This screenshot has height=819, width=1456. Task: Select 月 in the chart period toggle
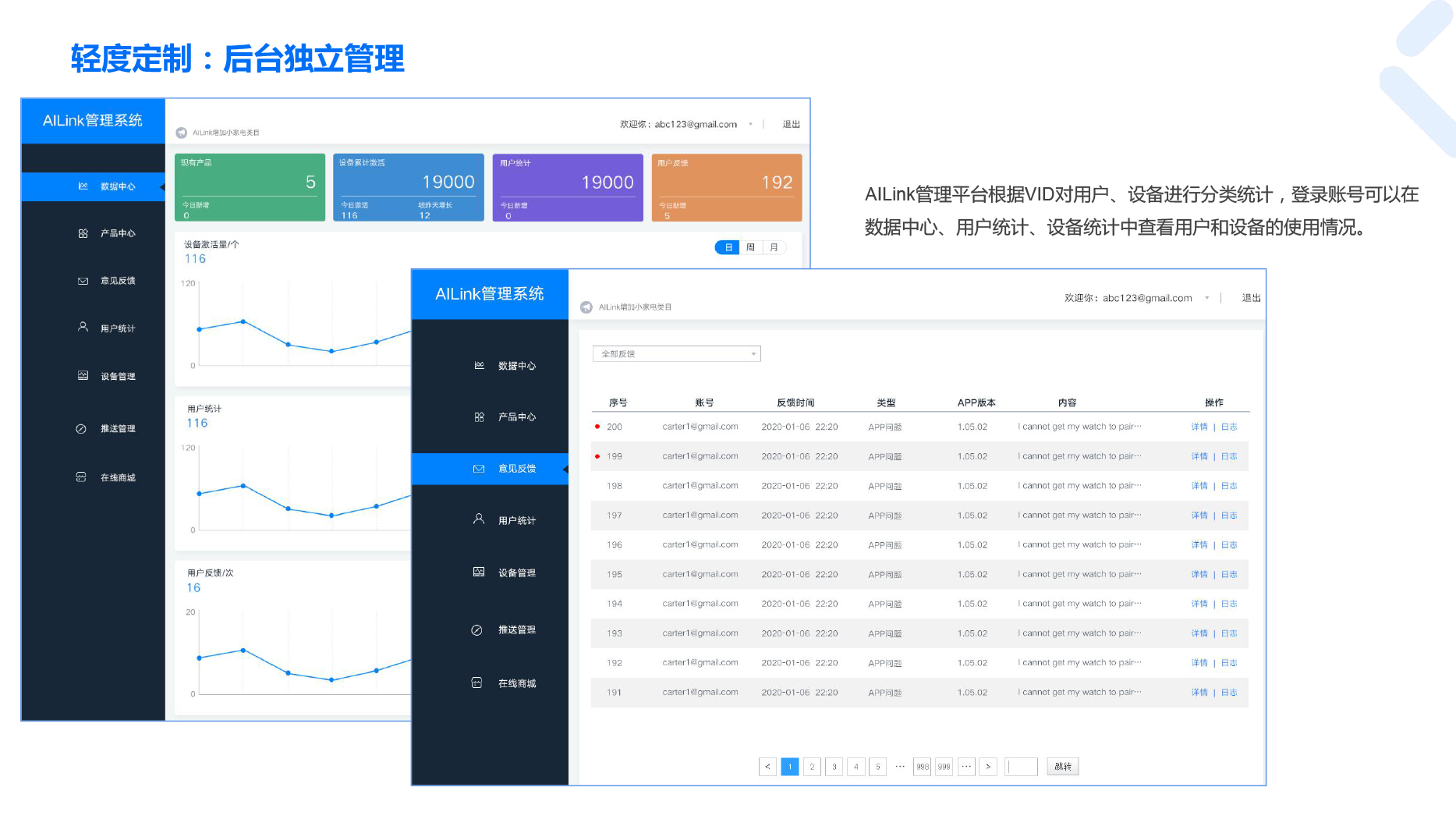pyautogui.click(x=774, y=247)
